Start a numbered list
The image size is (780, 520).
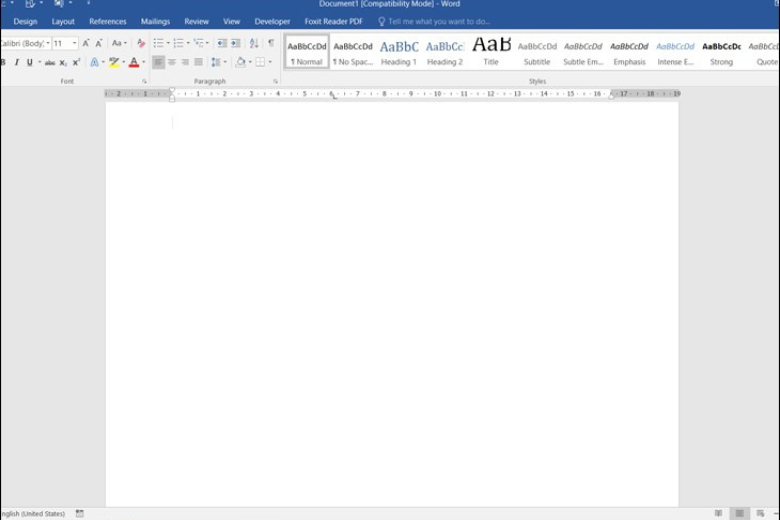(x=178, y=43)
